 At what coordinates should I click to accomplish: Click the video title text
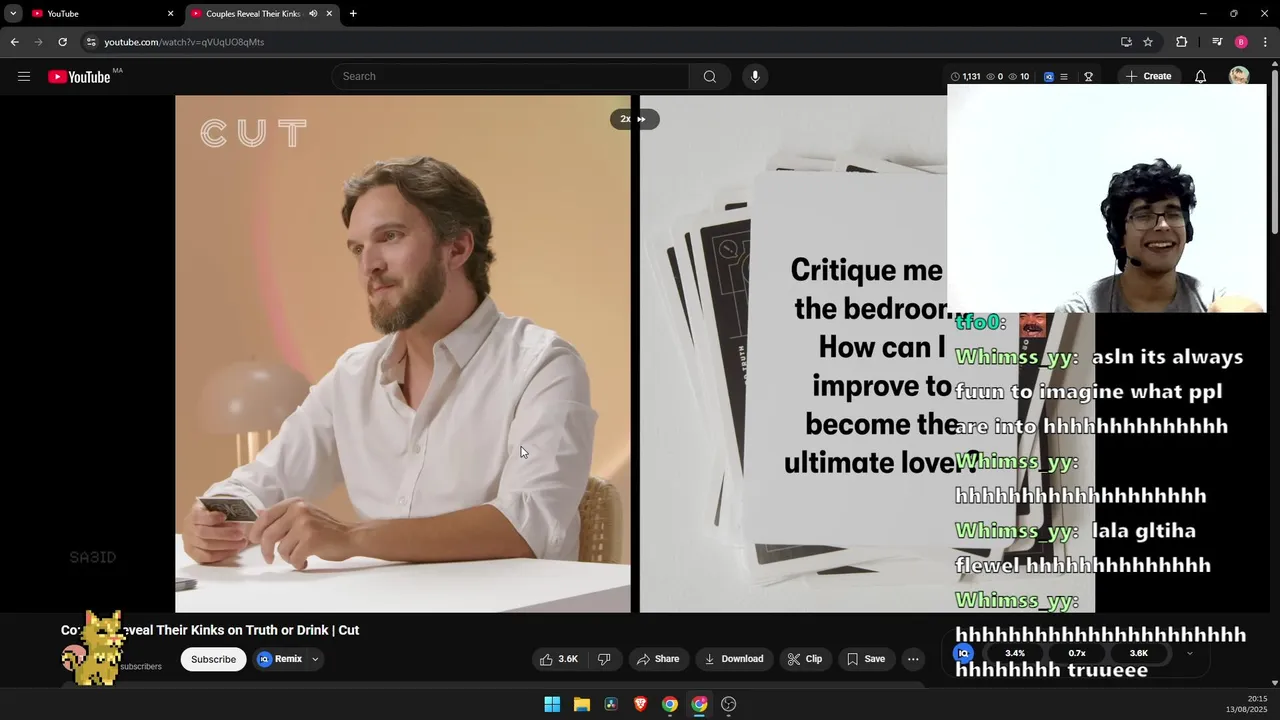[210, 630]
